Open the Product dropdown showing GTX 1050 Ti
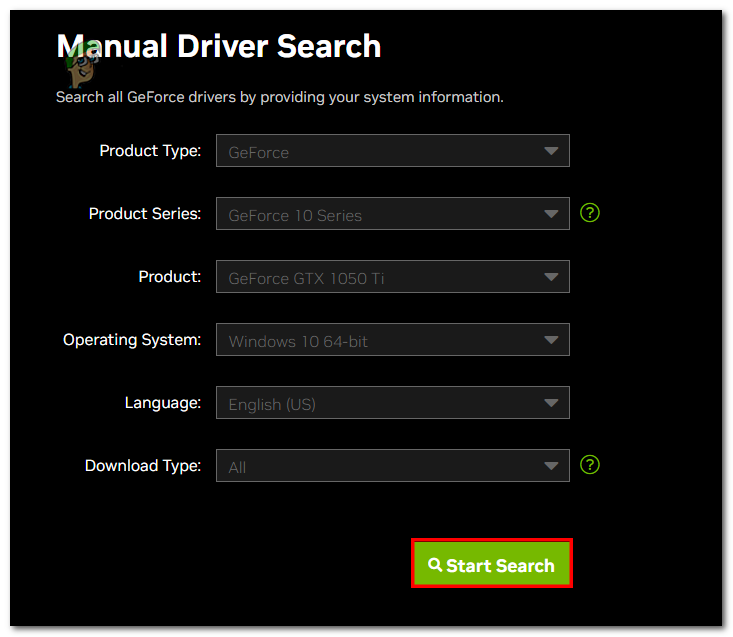This screenshot has height=637, width=733. [393, 277]
